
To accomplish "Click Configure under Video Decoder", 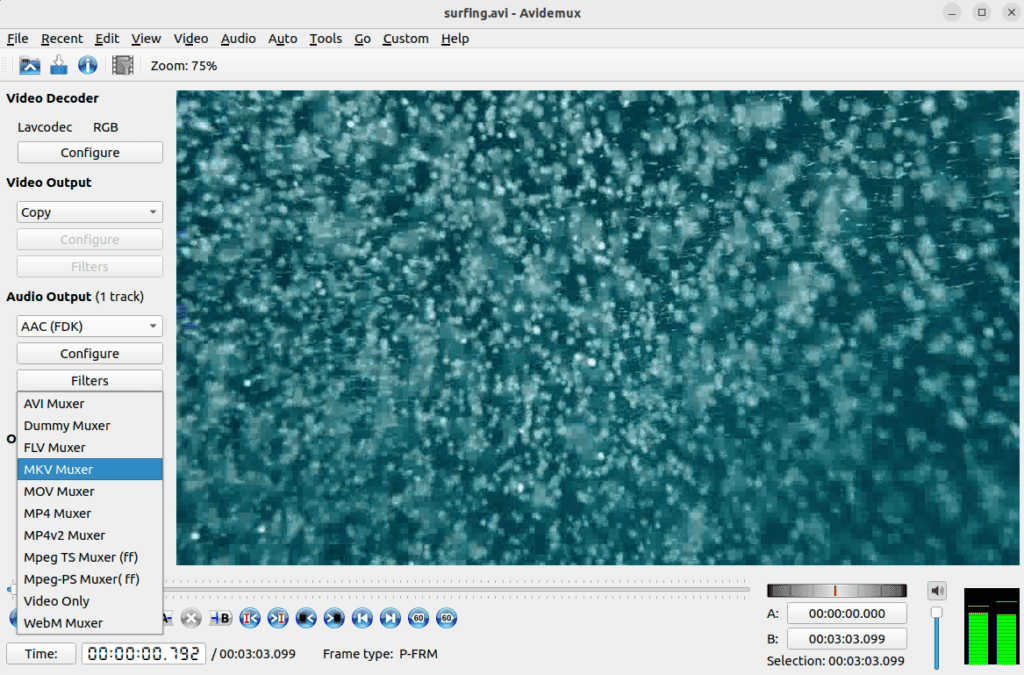I will pos(89,153).
